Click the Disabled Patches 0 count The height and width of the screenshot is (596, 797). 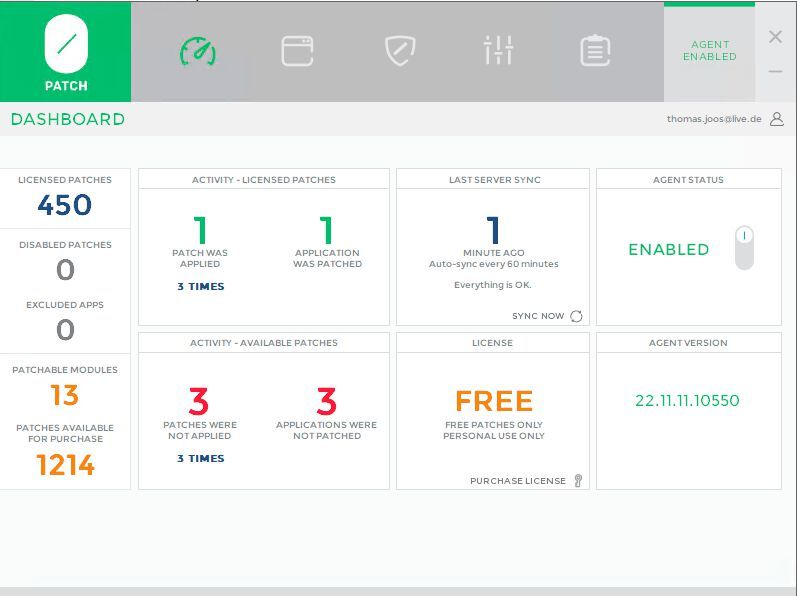pyautogui.click(x=65, y=270)
